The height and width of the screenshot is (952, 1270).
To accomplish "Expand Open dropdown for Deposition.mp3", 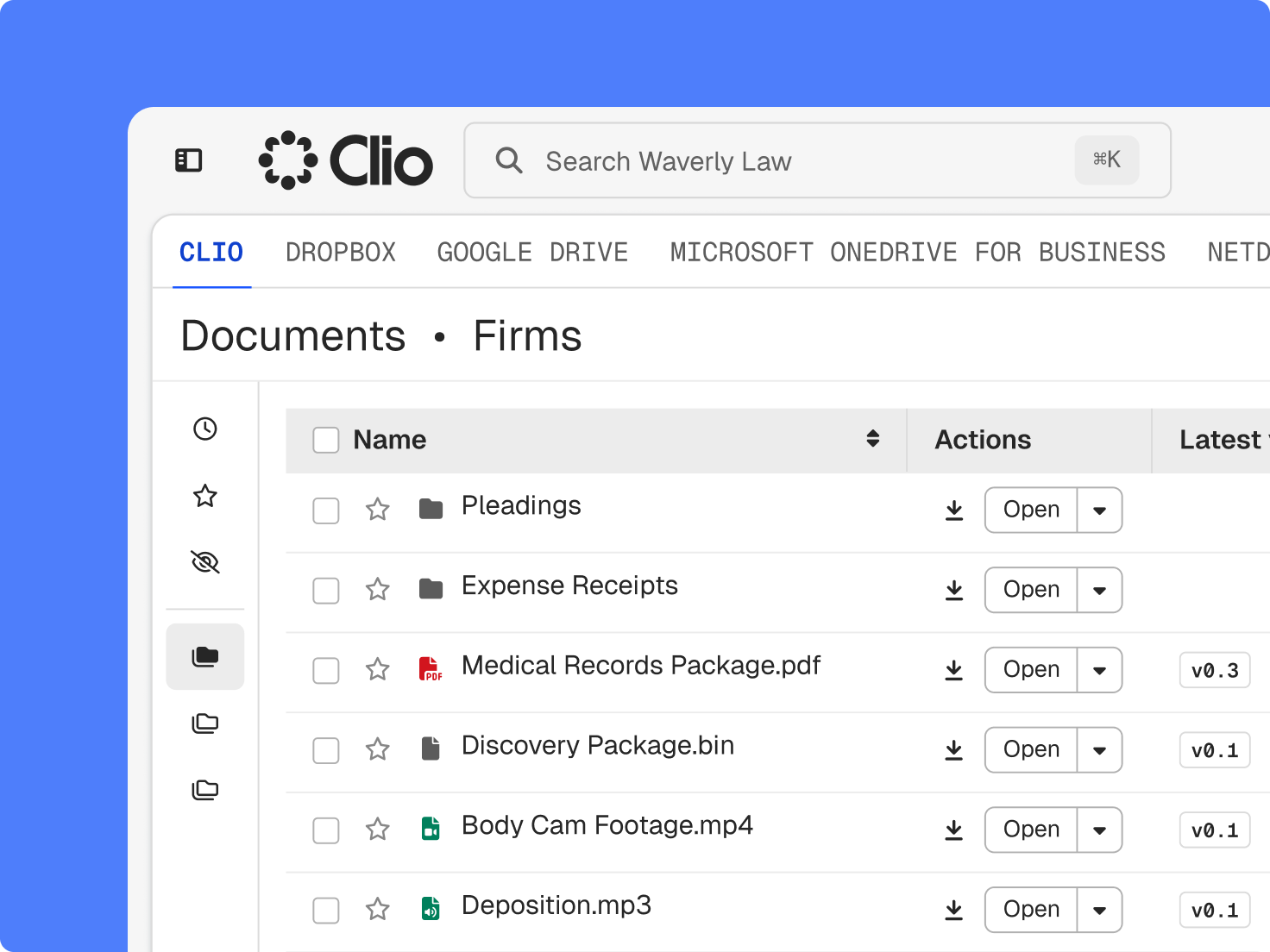I will pyautogui.click(x=1100, y=910).
